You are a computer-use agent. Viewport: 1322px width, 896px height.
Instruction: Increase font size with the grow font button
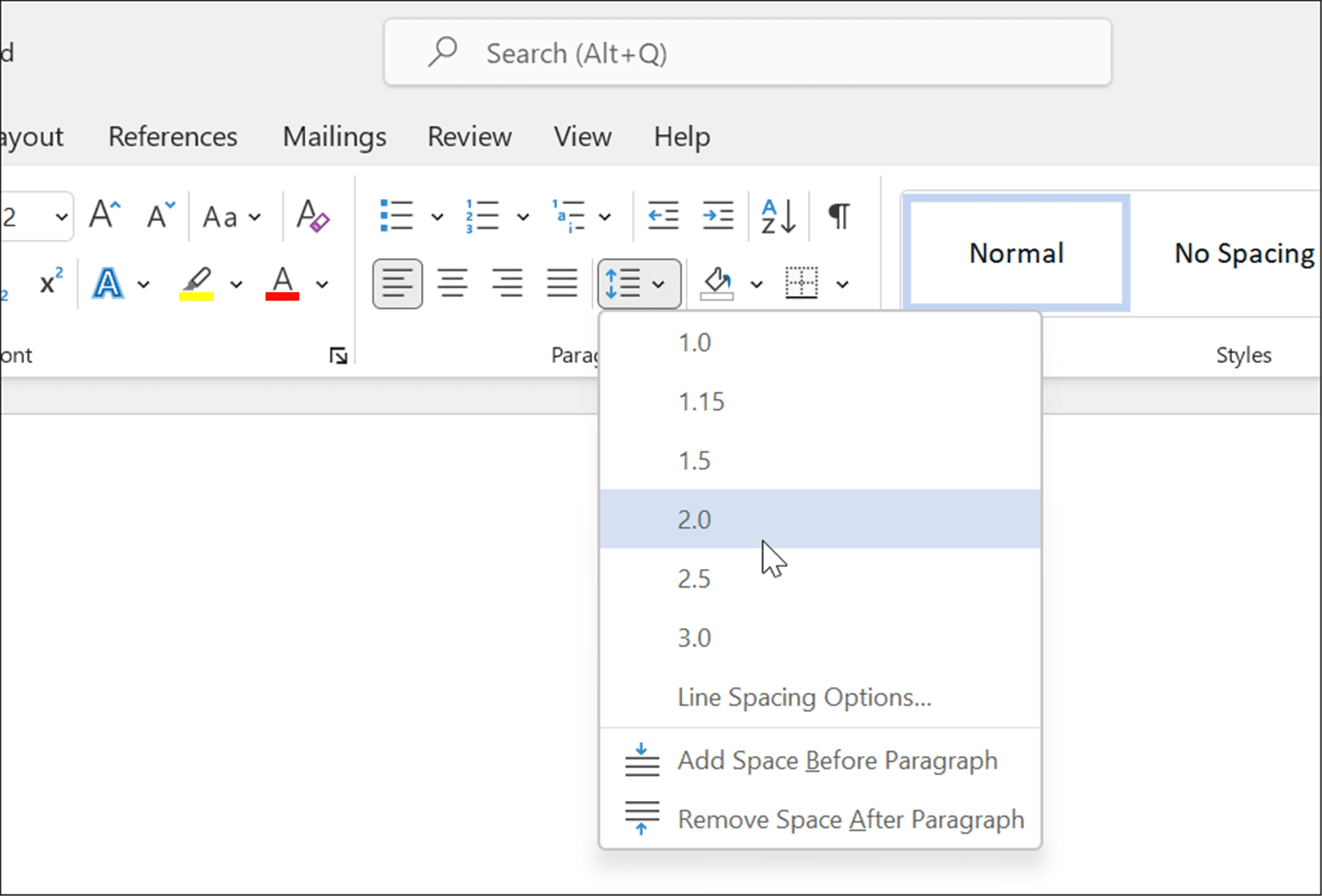coord(105,216)
